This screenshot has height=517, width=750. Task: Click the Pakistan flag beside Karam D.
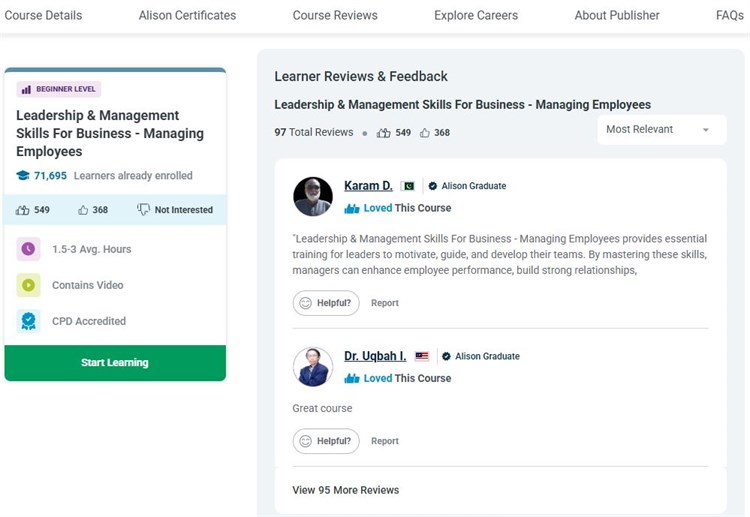(x=408, y=186)
